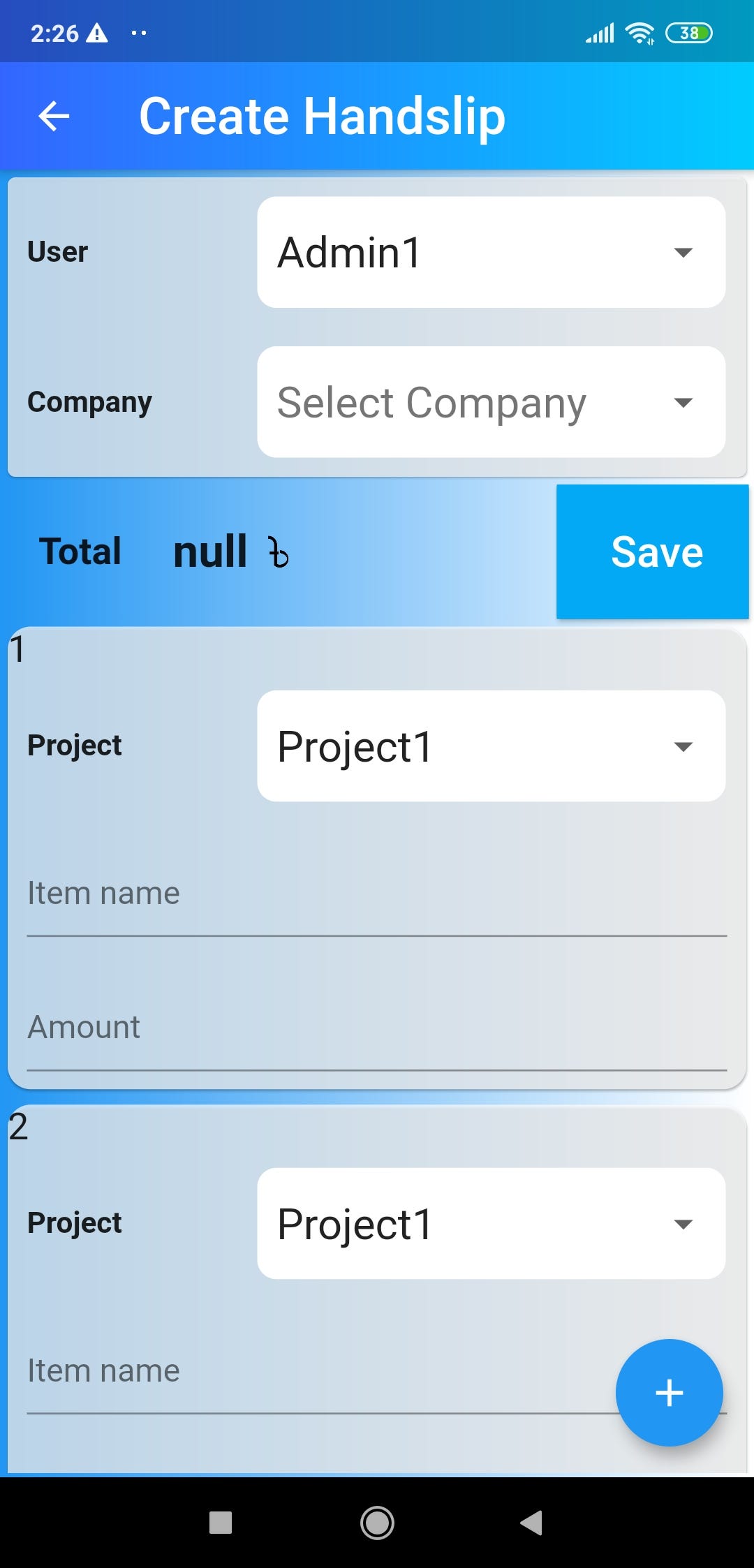
Task: Open the Project1 dropdown in item 2
Action: (491, 1223)
